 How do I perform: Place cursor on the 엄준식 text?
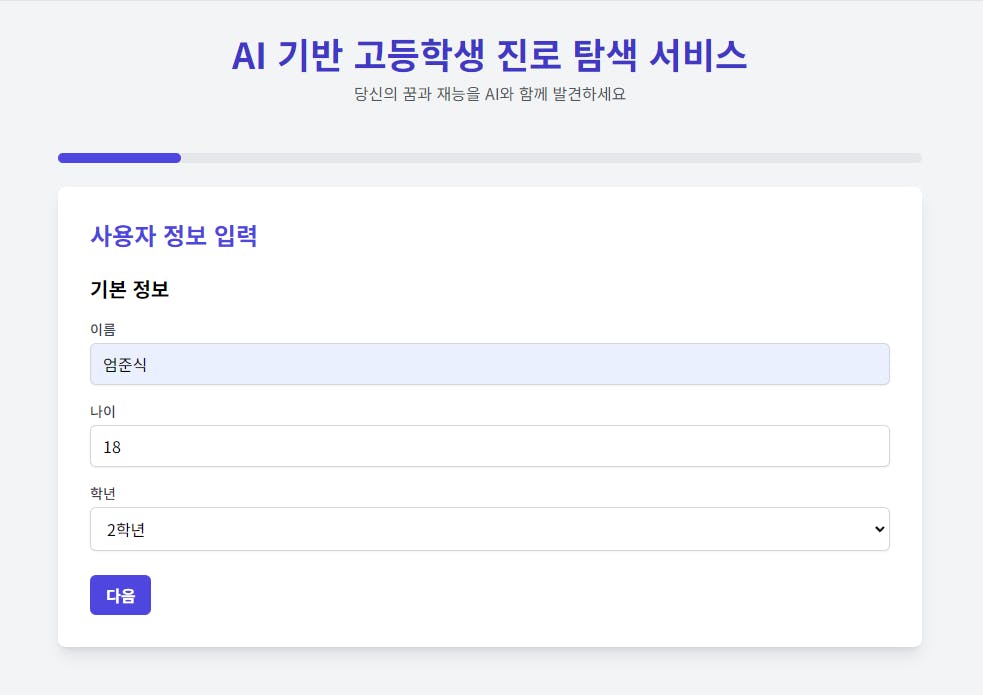125,365
